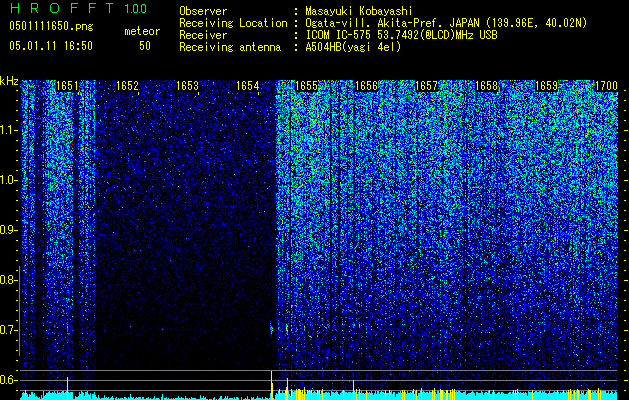The height and width of the screenshot is (400, 629).
Task: Click the 'meteor' label
Action: [x=142, y=31]
